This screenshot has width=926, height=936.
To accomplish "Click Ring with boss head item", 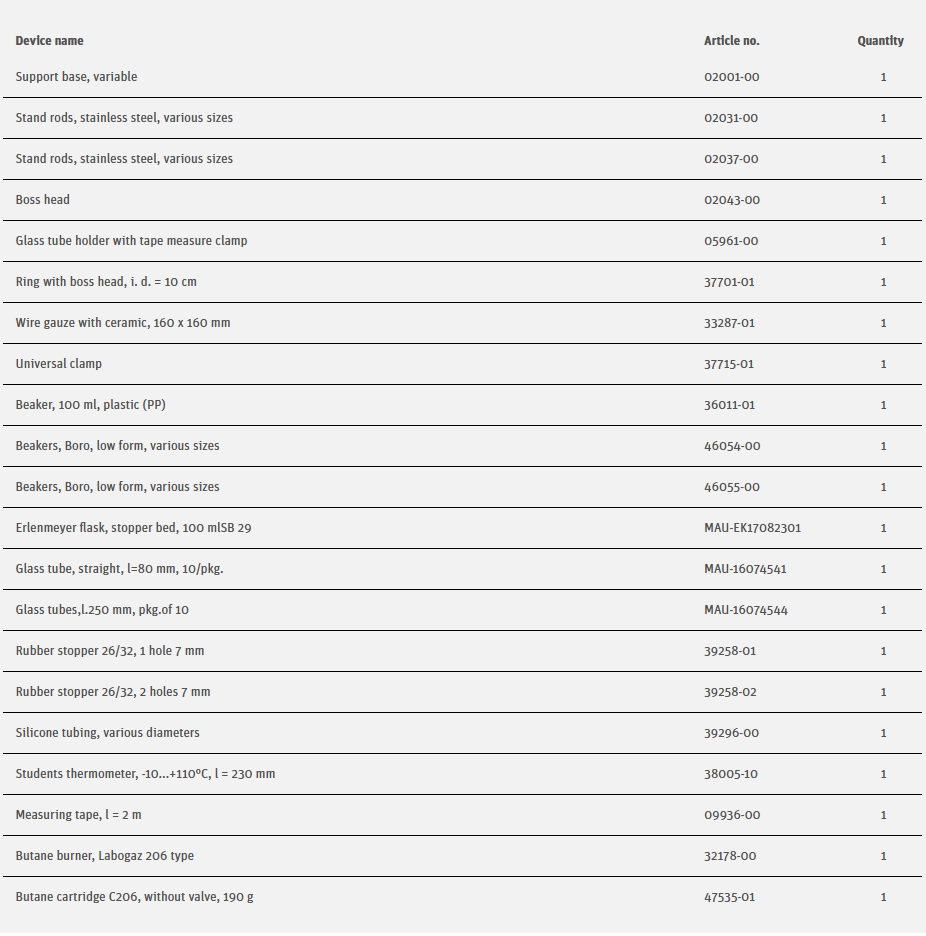I will pos(106,282).
